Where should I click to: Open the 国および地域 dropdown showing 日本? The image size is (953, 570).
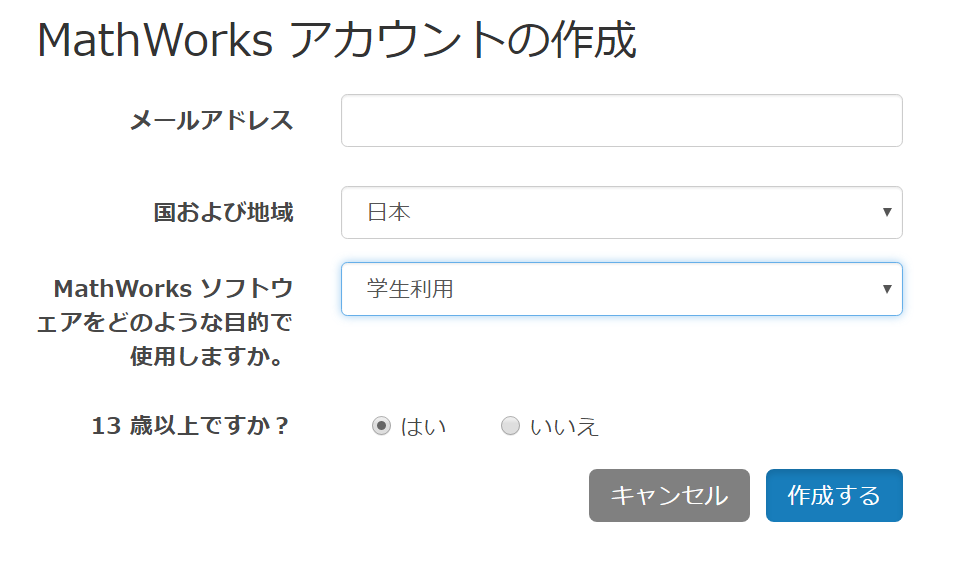[x=621, y=213]
